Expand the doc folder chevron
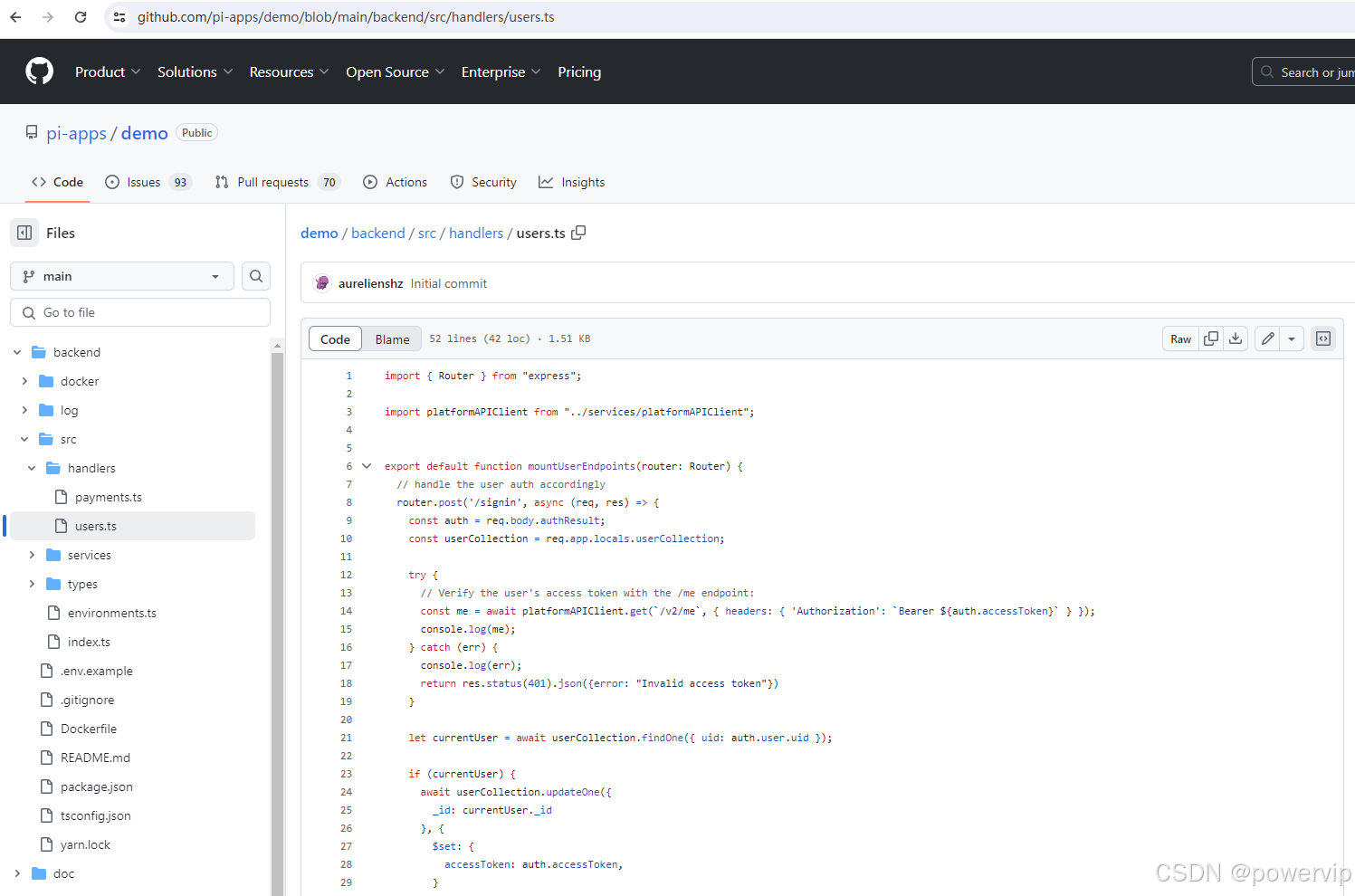This screenshot has height=896, width=1355. [x=17, y=873]
